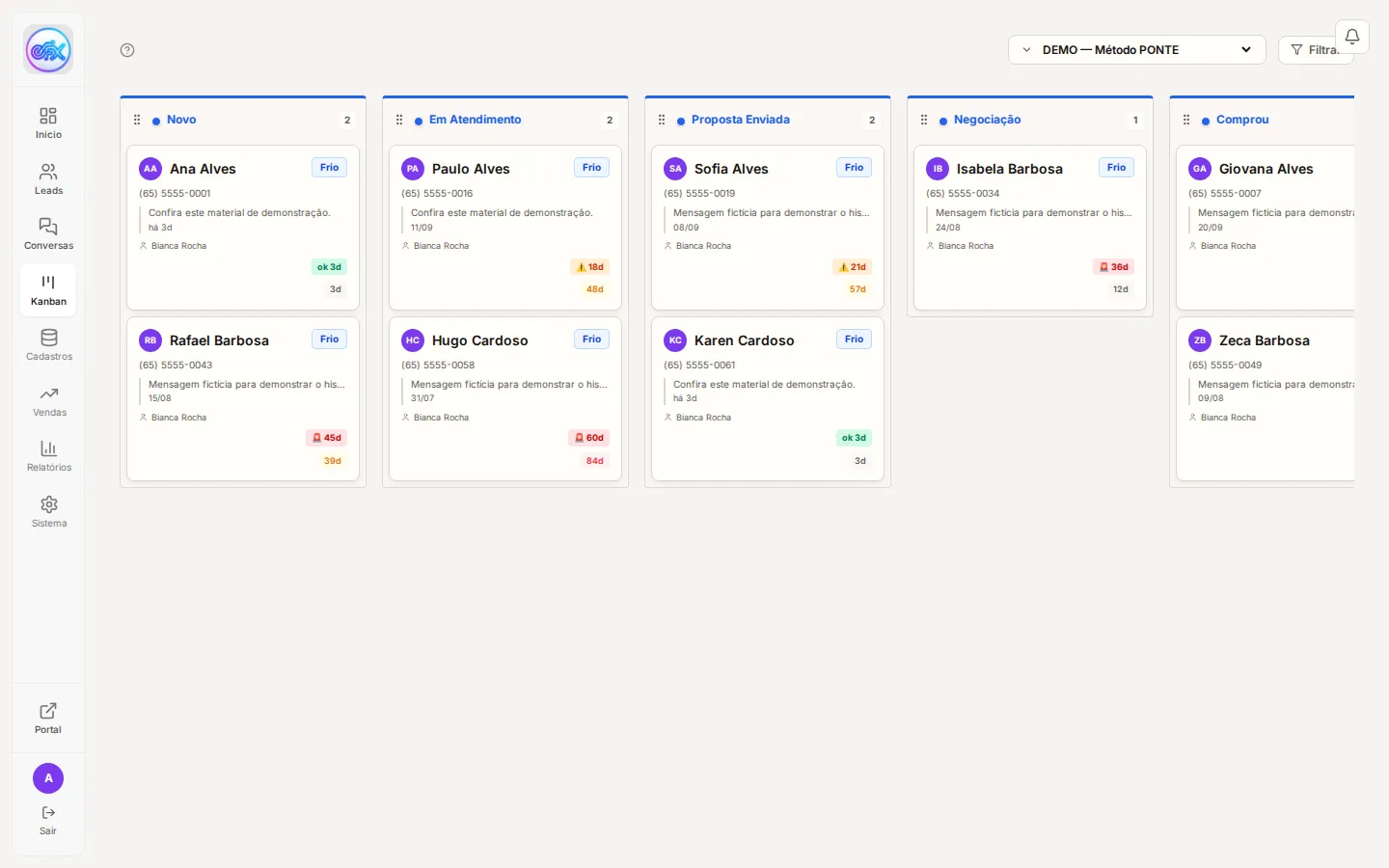Open Conversas chat section

coord(48,234)
